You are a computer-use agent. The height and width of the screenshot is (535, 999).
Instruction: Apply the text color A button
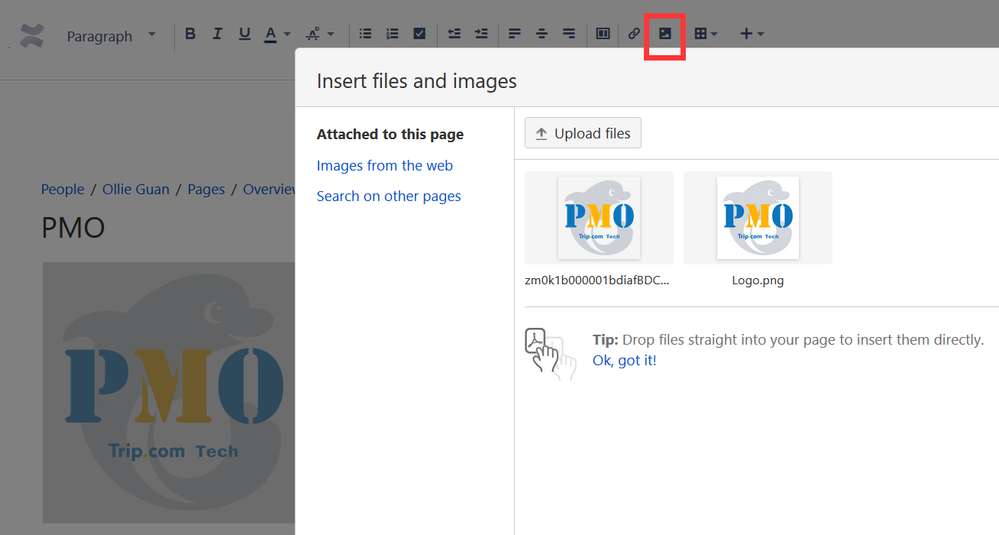[x=270, y=34]
